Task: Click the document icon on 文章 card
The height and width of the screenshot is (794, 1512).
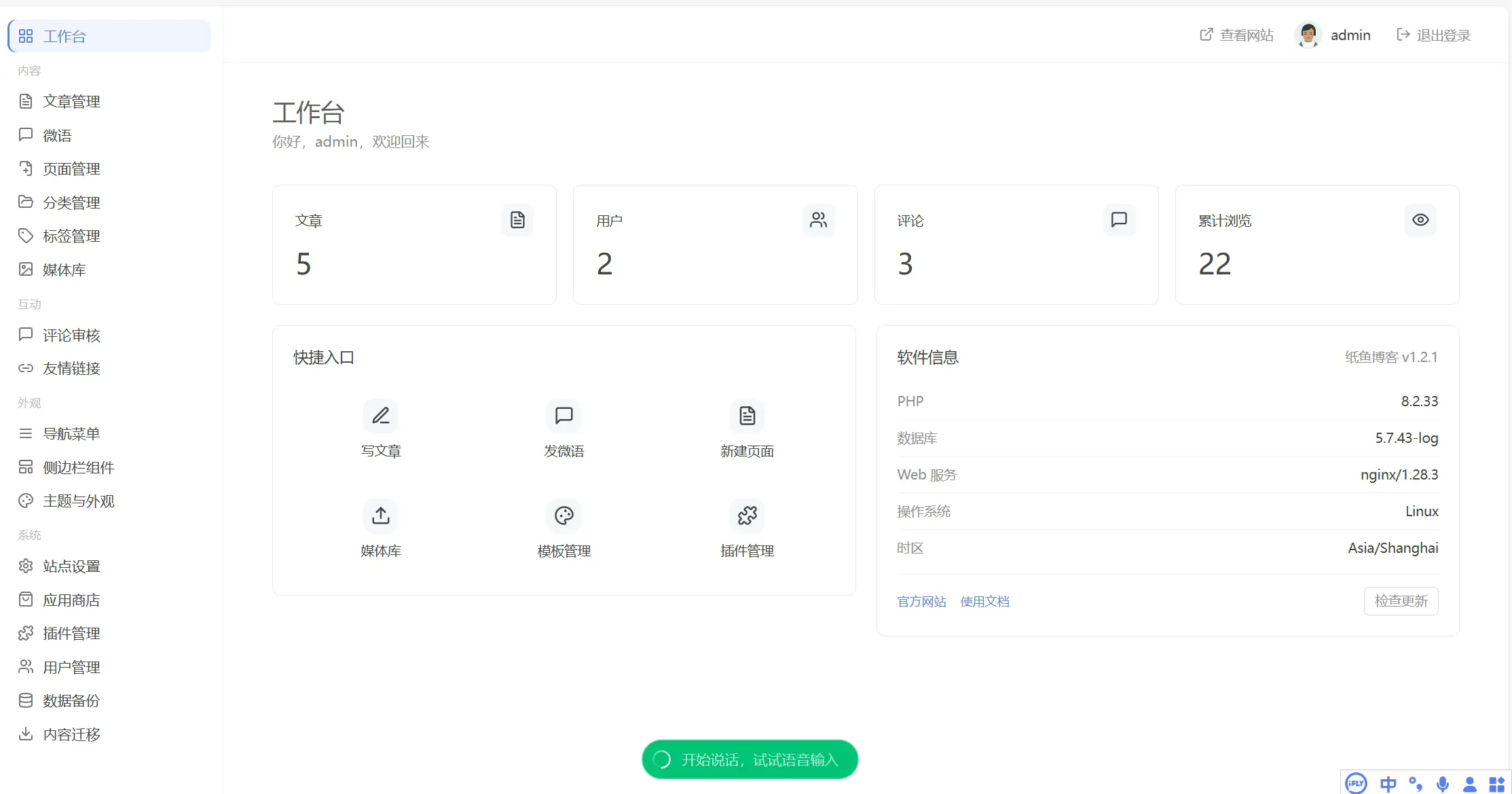Action: click(x=517, y=220)
